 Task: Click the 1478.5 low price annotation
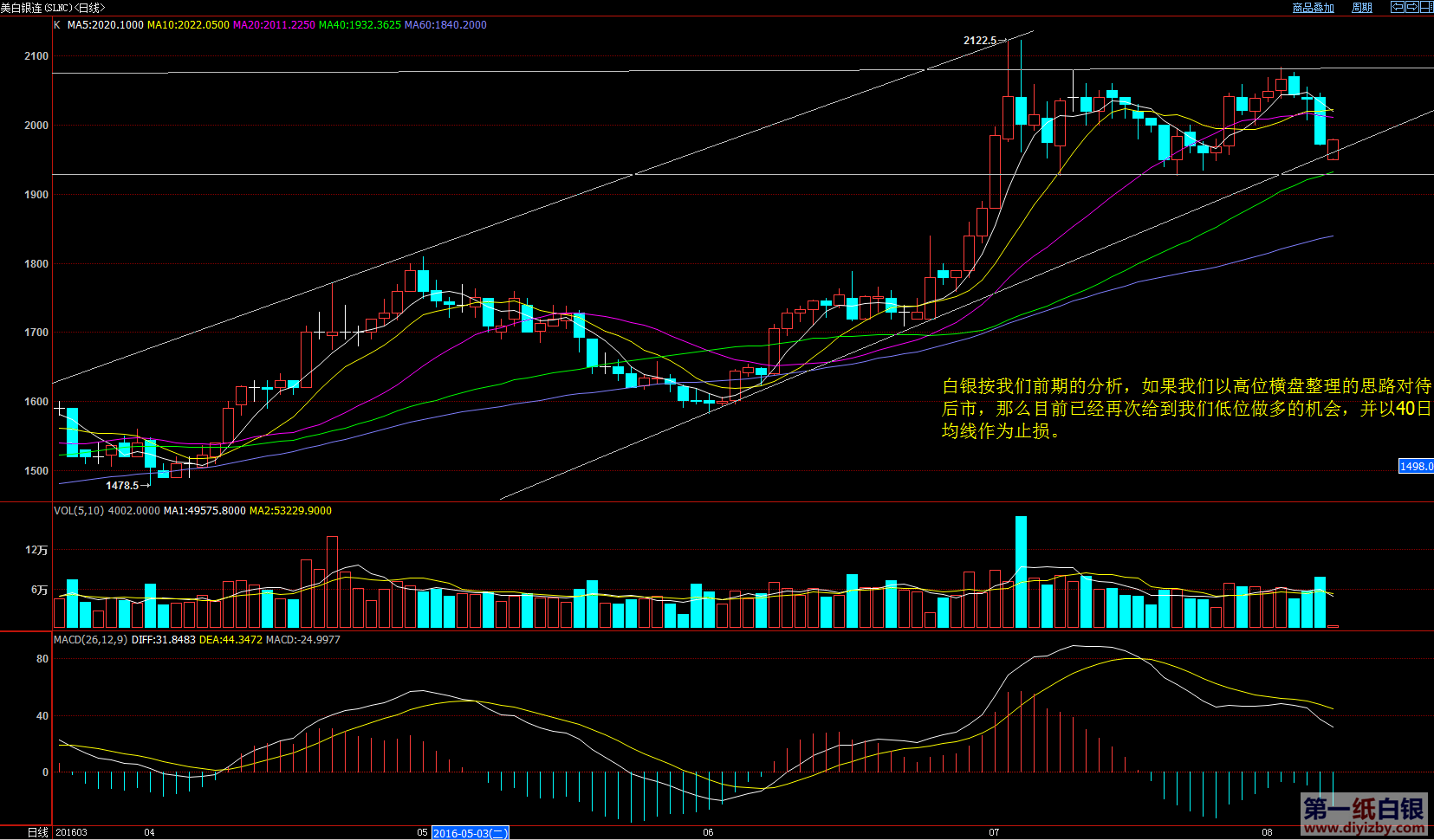click(x=122, y=486)
